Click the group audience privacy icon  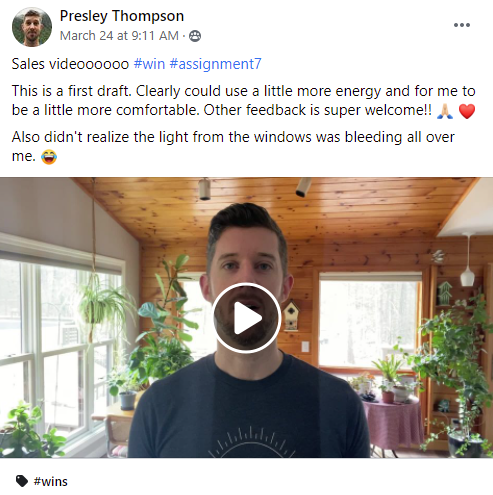195,36
